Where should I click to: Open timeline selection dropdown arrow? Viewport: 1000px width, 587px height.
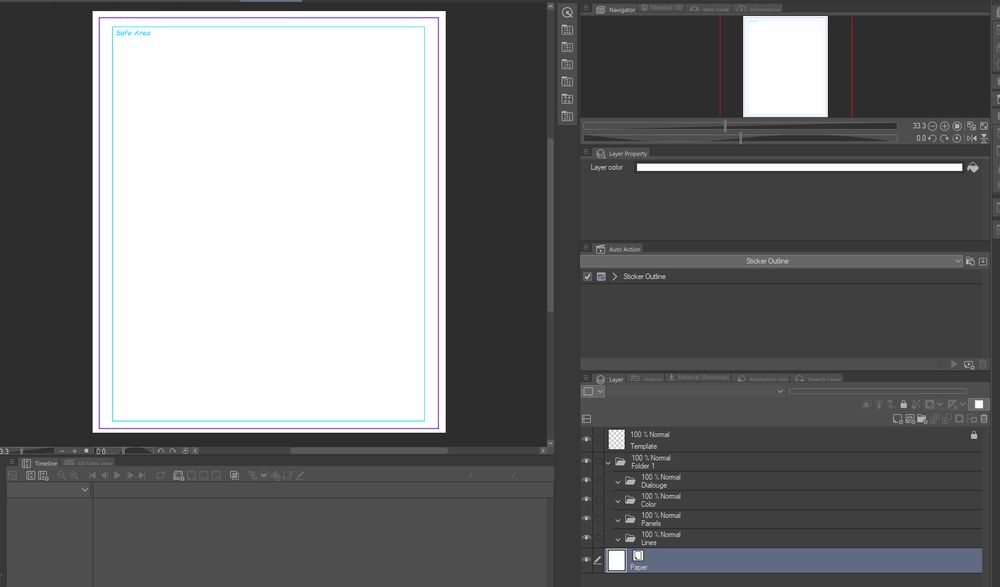85,490
